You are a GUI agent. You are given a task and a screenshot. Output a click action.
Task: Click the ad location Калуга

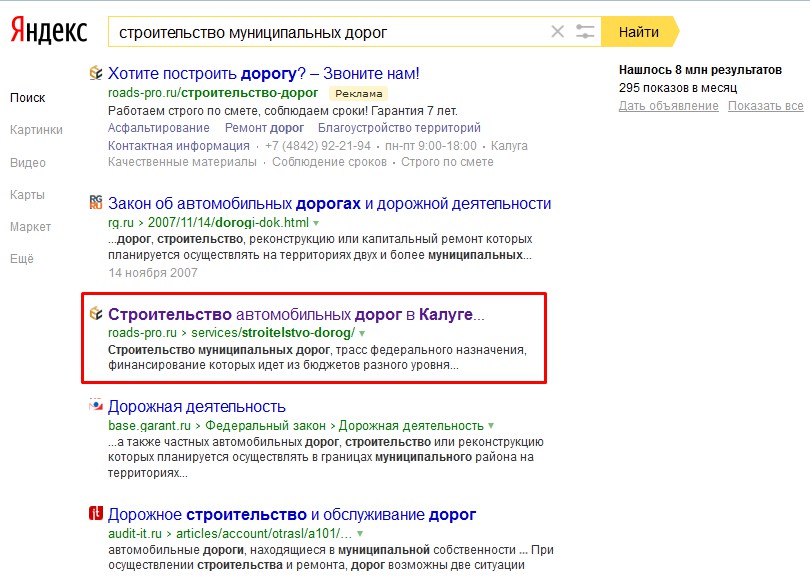point(509,146)
